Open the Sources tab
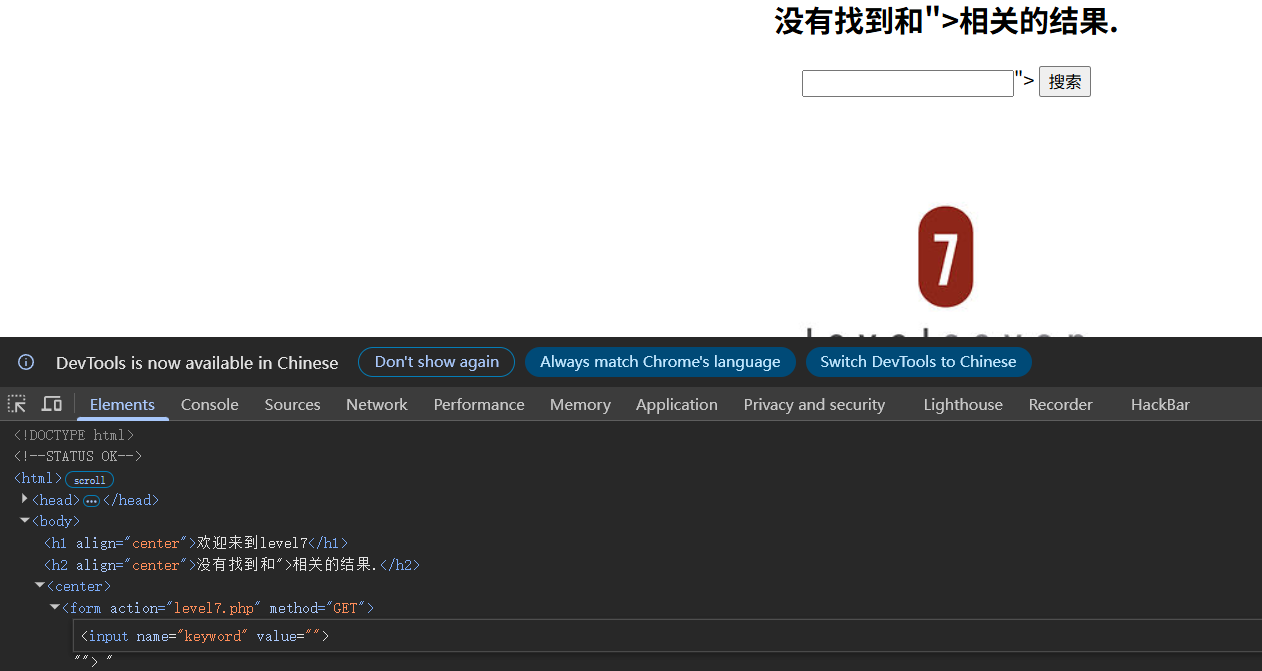Image resolution: width=1262 pixels, height=671 pixels. coord(292,404)
